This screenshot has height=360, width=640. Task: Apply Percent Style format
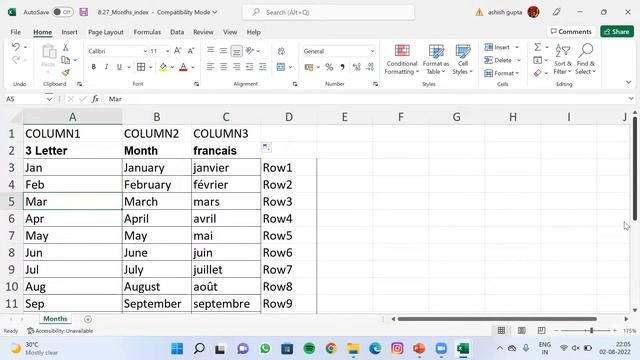329,67
